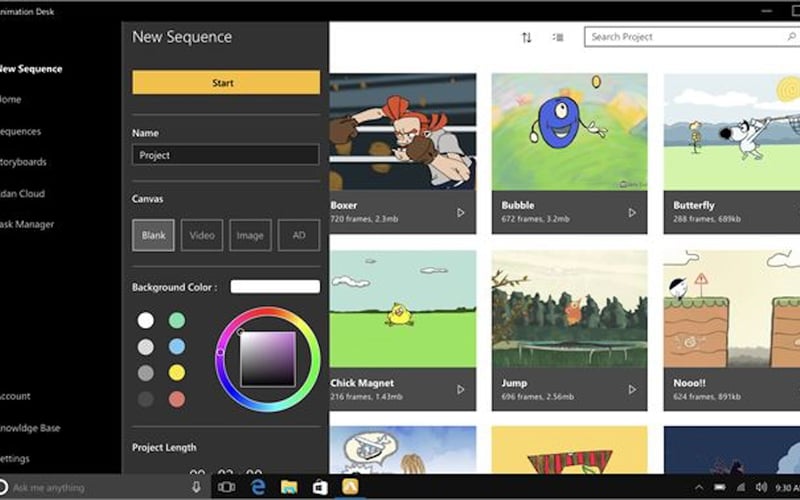The width and height of the screenshot is (800, 500).
Task: Open Task Manager in sidebar
Action: coord(27,224)
